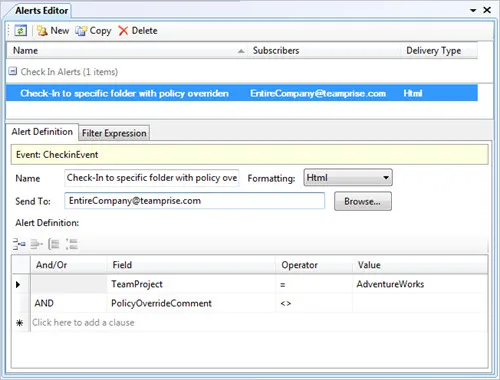
Task: Click the PolicyOverrideComment field cell
Action: click(x=191, y=303)
